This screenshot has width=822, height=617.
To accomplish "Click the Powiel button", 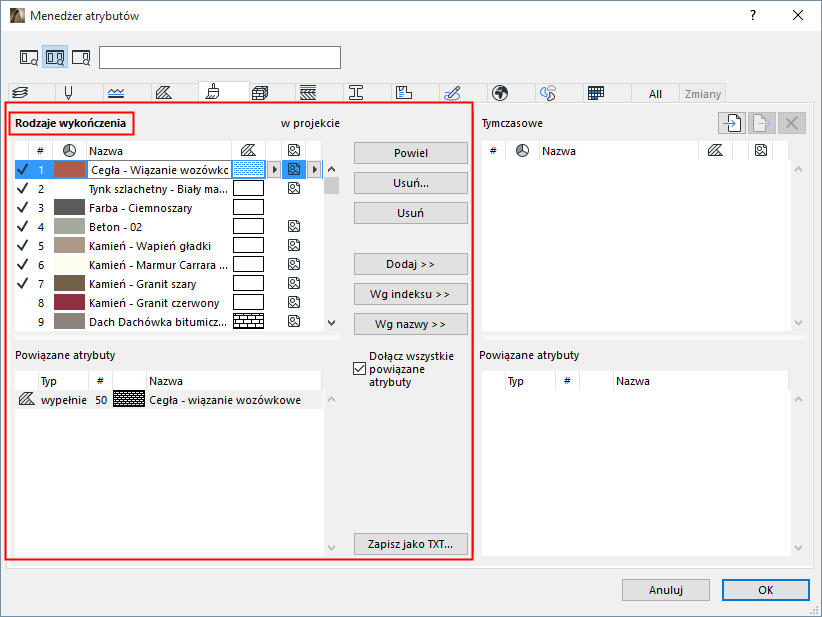I will [410, 153].
